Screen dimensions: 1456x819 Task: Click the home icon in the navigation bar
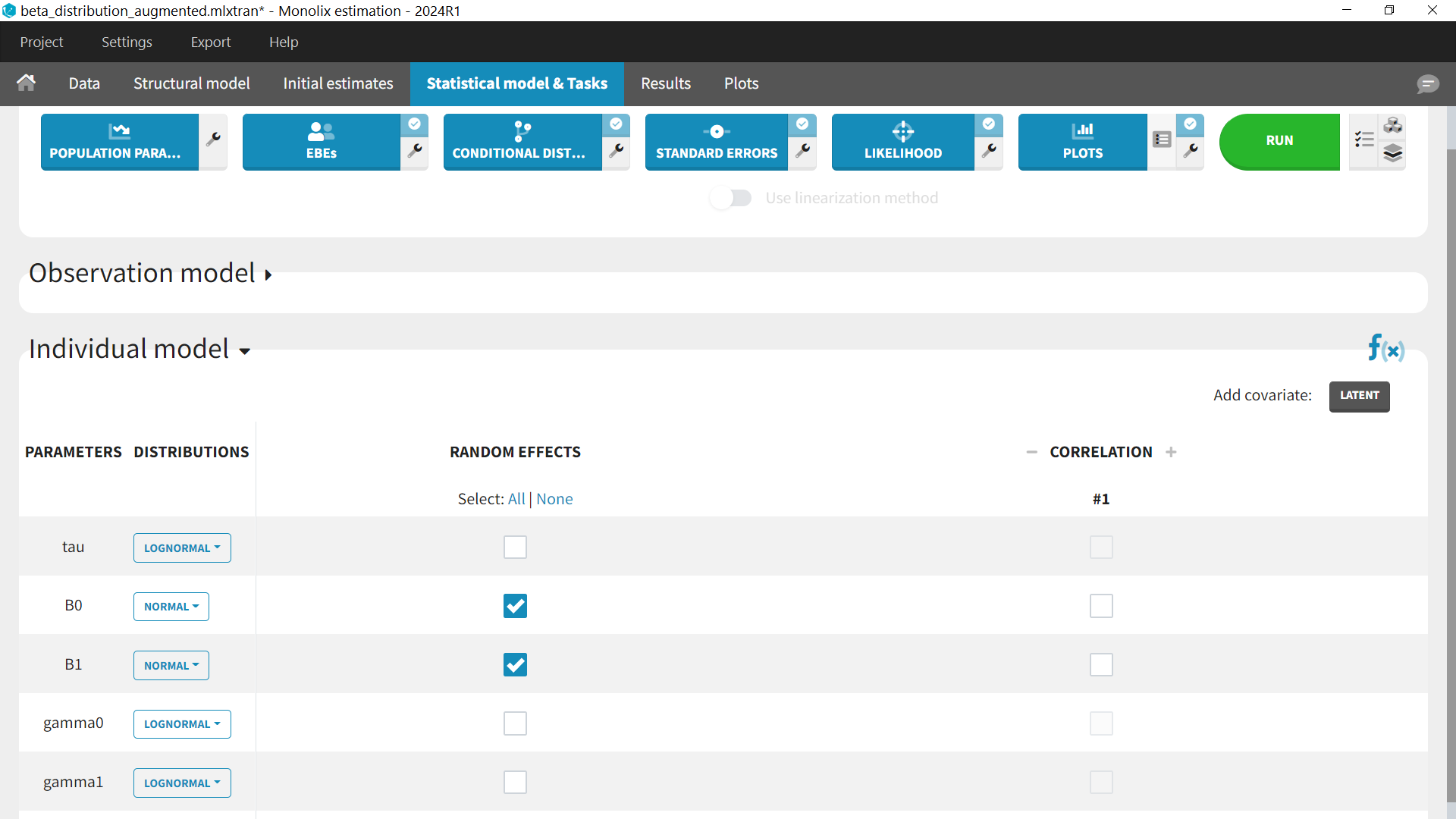27,83
